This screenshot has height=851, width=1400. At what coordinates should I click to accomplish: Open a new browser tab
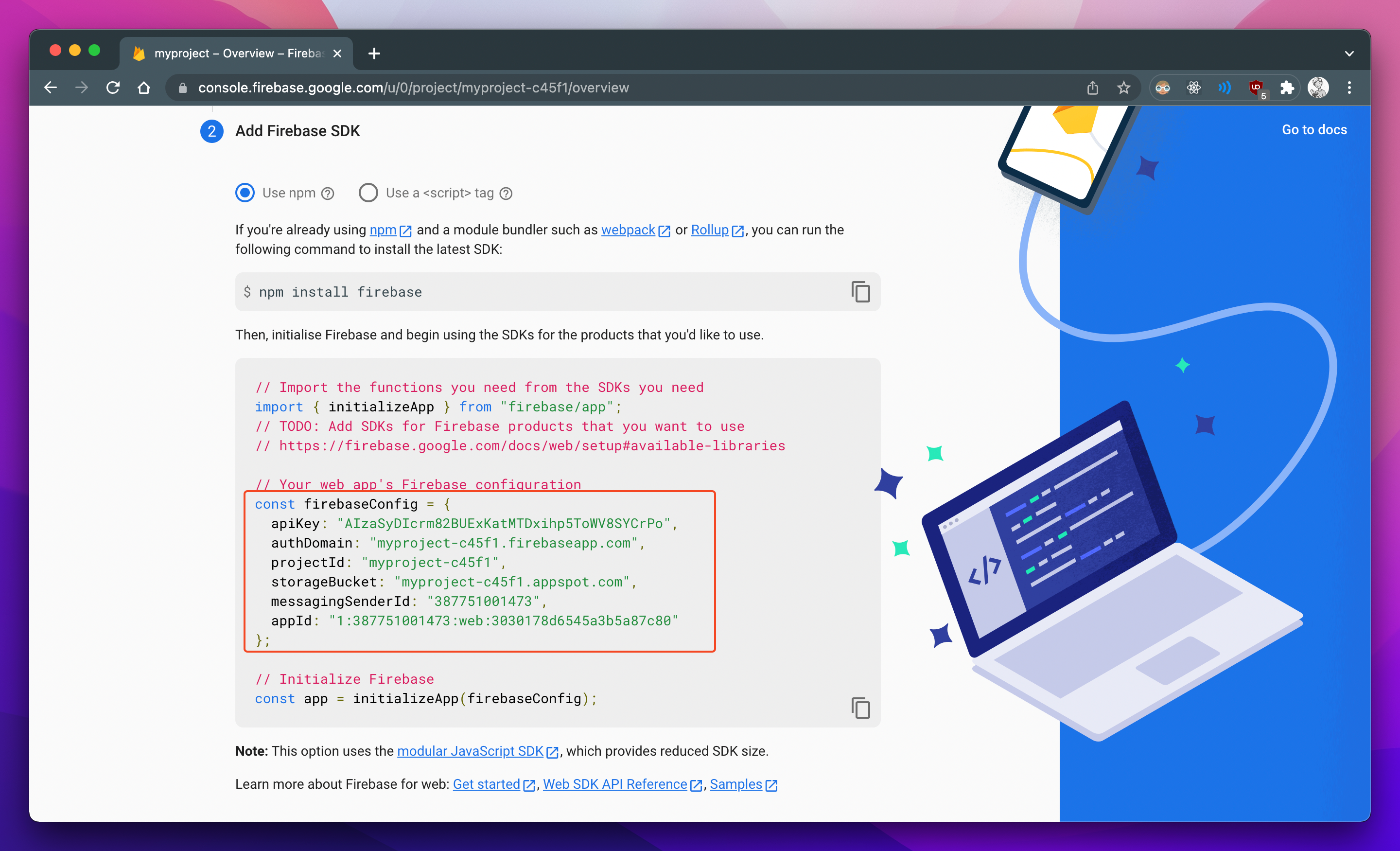[x=374, y=53]
